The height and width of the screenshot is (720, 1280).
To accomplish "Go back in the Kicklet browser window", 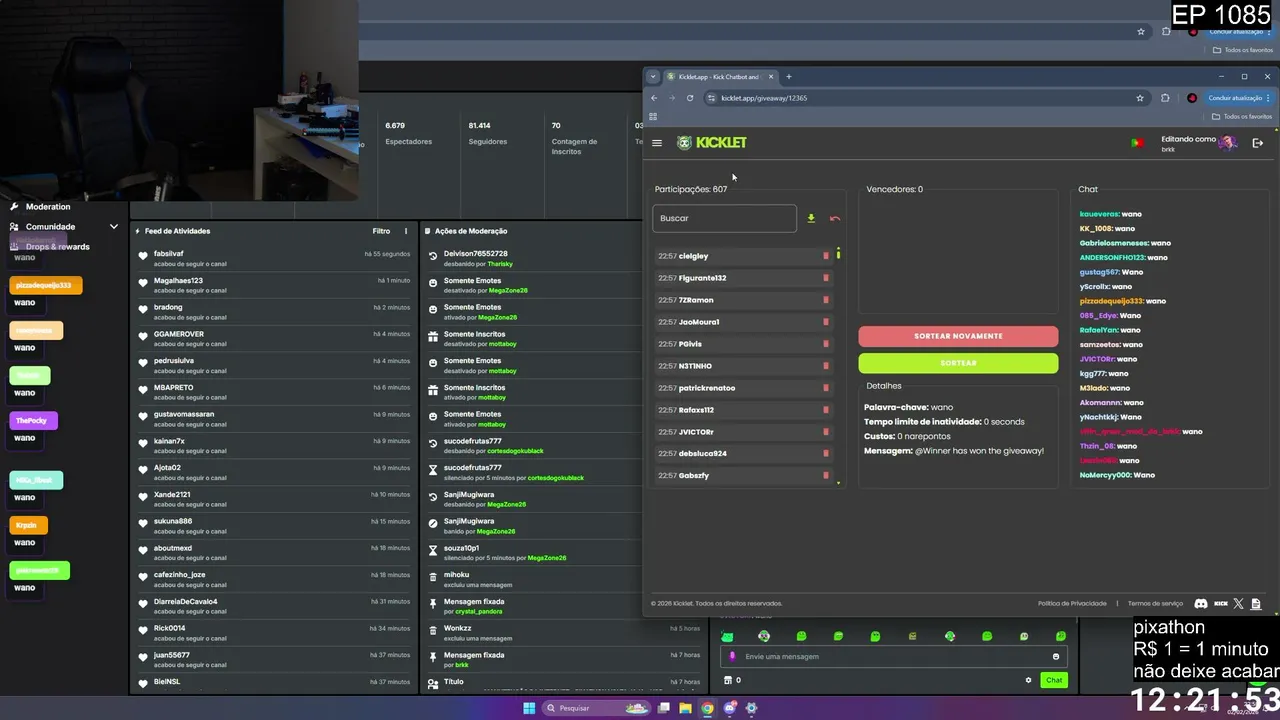I will (654, 98).
